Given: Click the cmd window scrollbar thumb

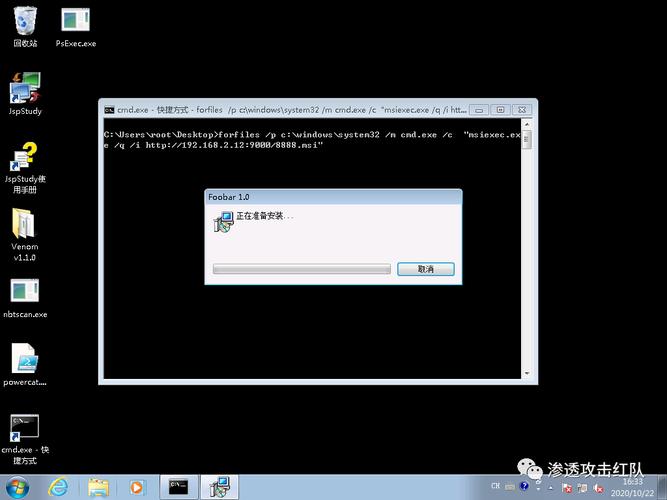Looking at the screenshot, I should [x=527, y=140].
